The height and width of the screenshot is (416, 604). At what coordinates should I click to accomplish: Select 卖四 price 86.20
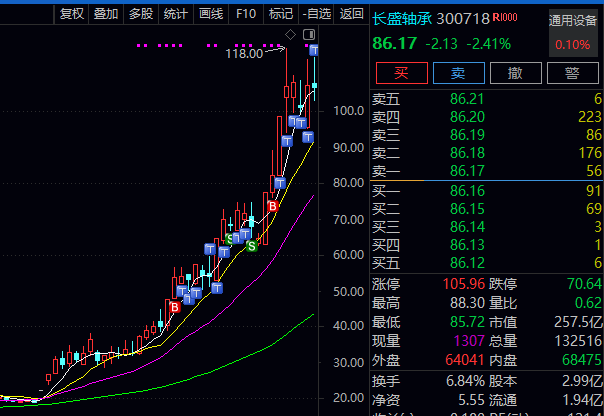point(467,117)
